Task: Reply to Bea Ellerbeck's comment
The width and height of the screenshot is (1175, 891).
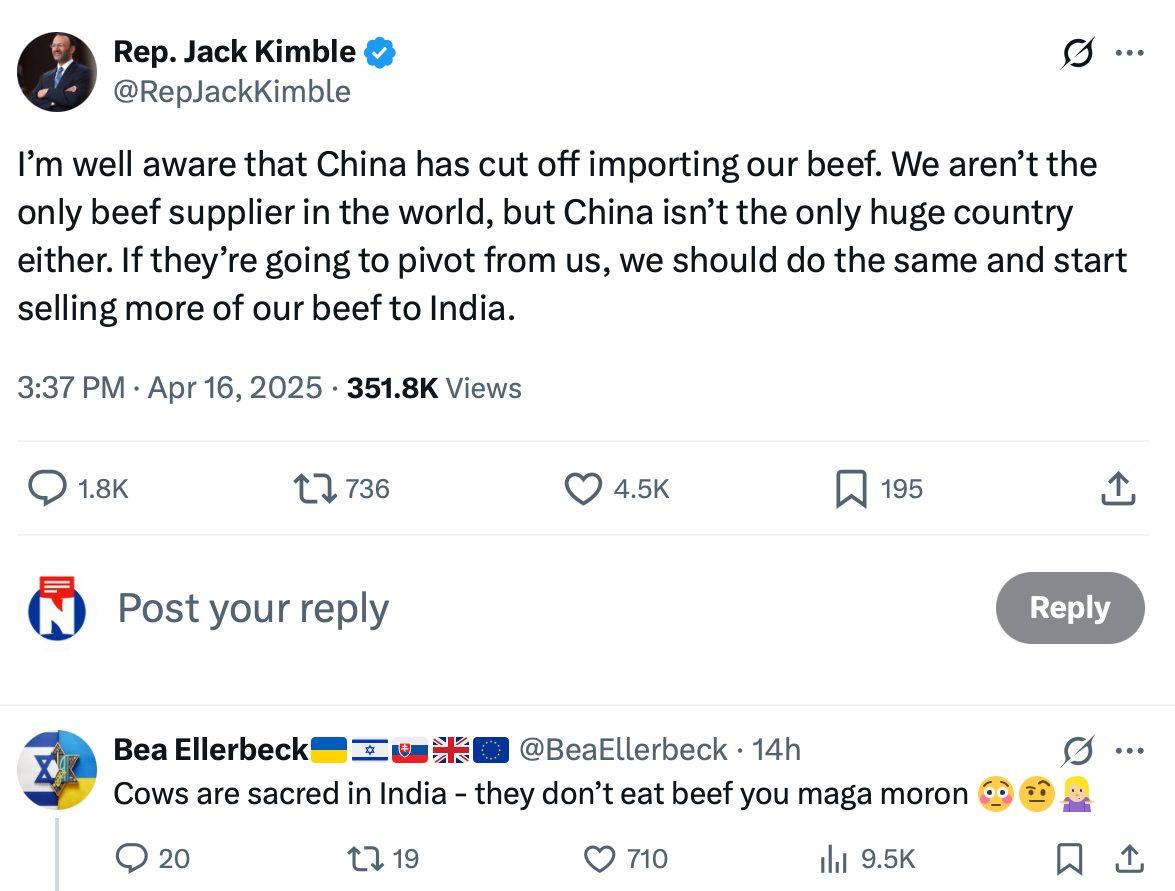Action: click(x=134, y=858)
